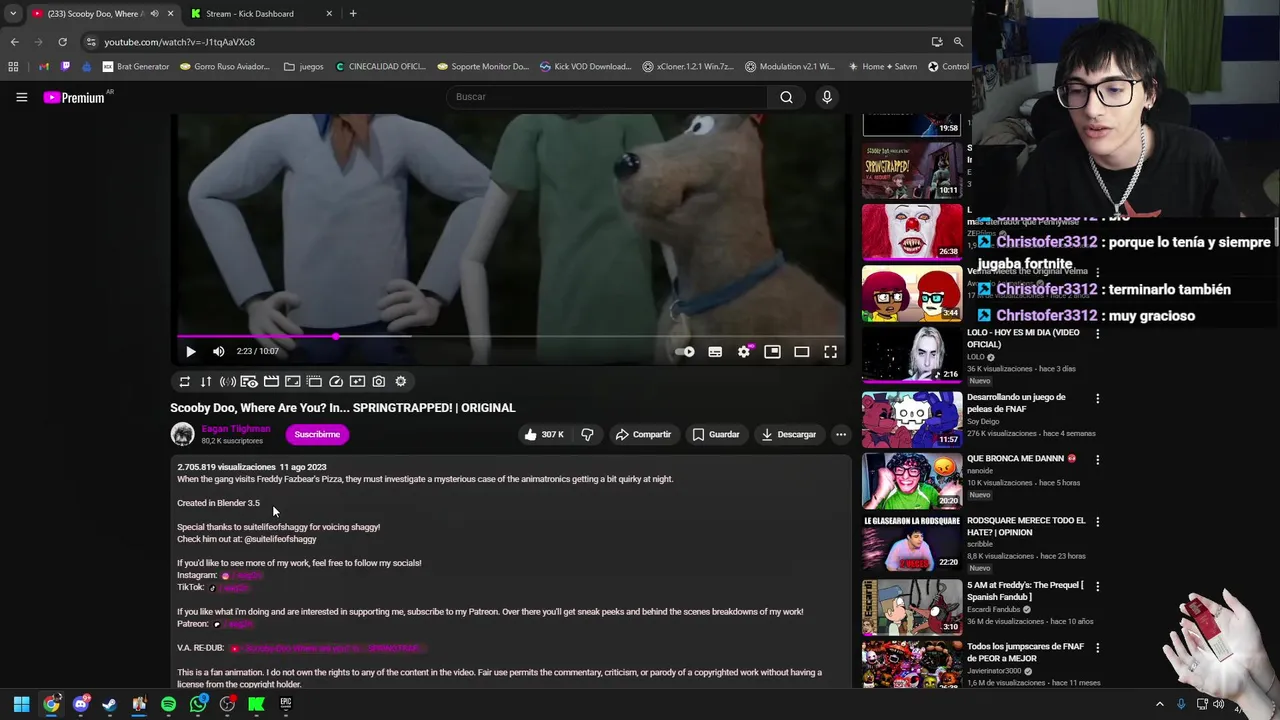1280x720 pixels.
Task: Toggle the loop video icon below player
Action: point(184,381)
